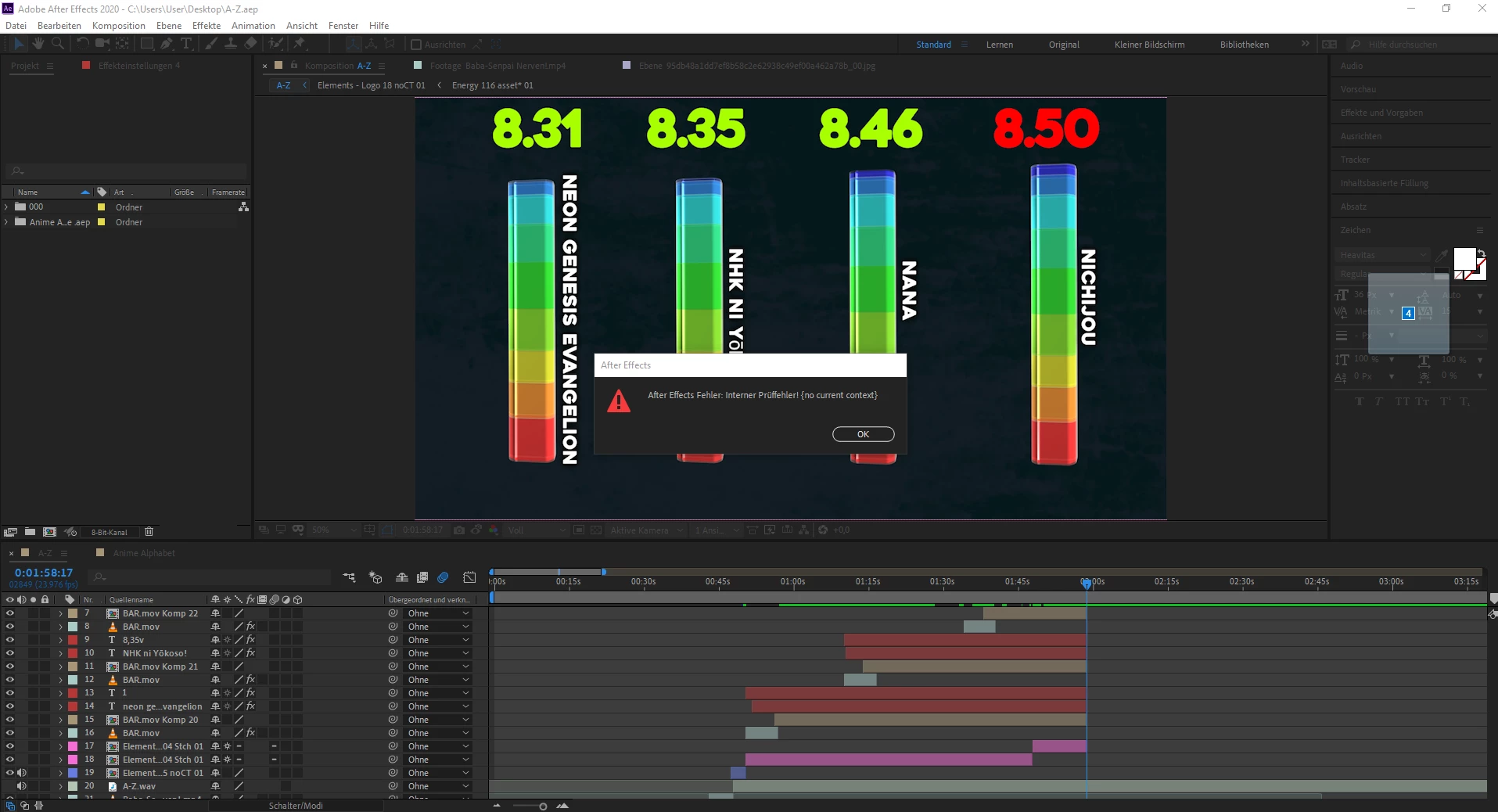Select the Eraser tool
Viewport: 1498px width, 812px height.
(x=250, y=44)
